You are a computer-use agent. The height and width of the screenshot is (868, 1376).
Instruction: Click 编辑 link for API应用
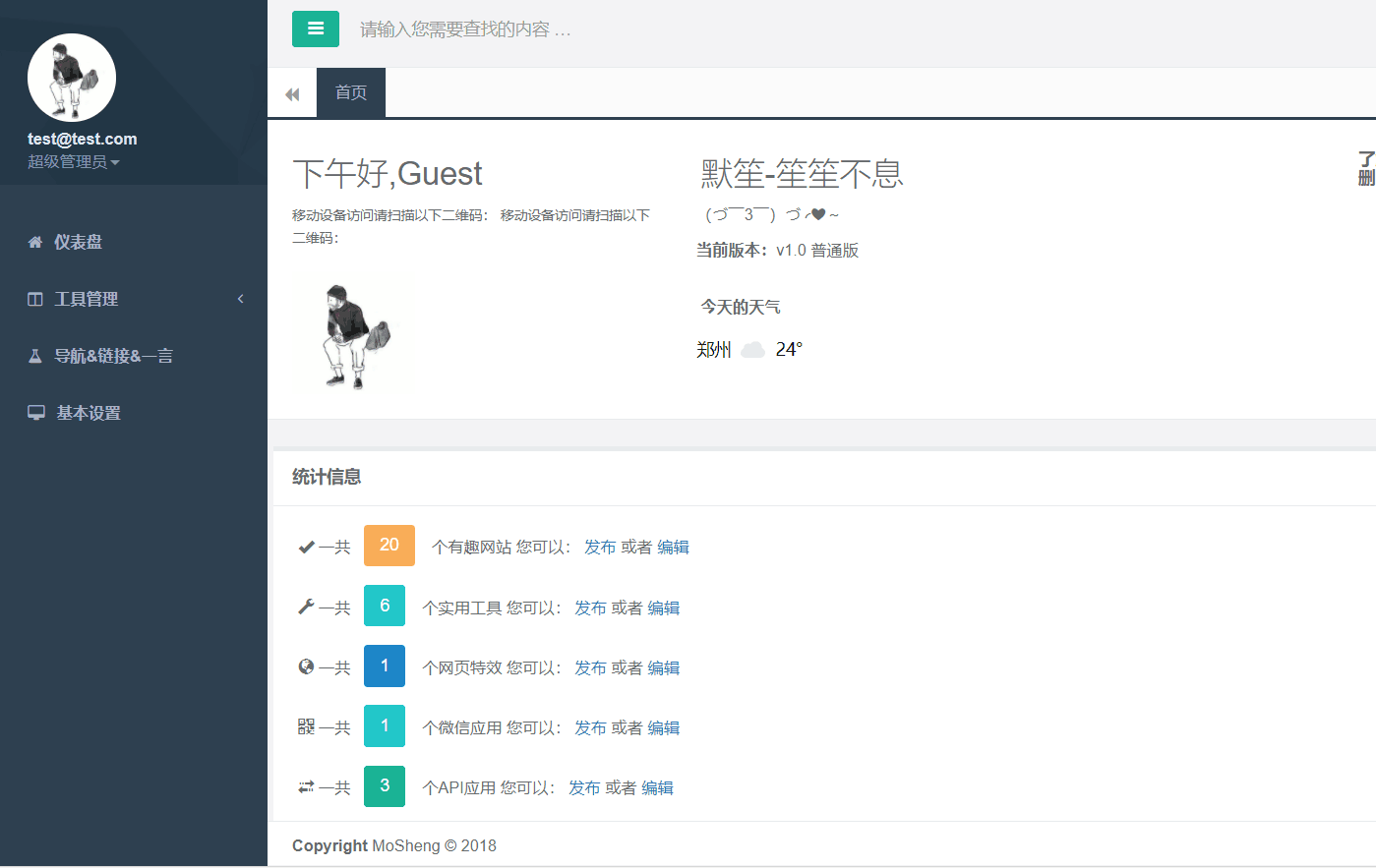click(657, 788)
